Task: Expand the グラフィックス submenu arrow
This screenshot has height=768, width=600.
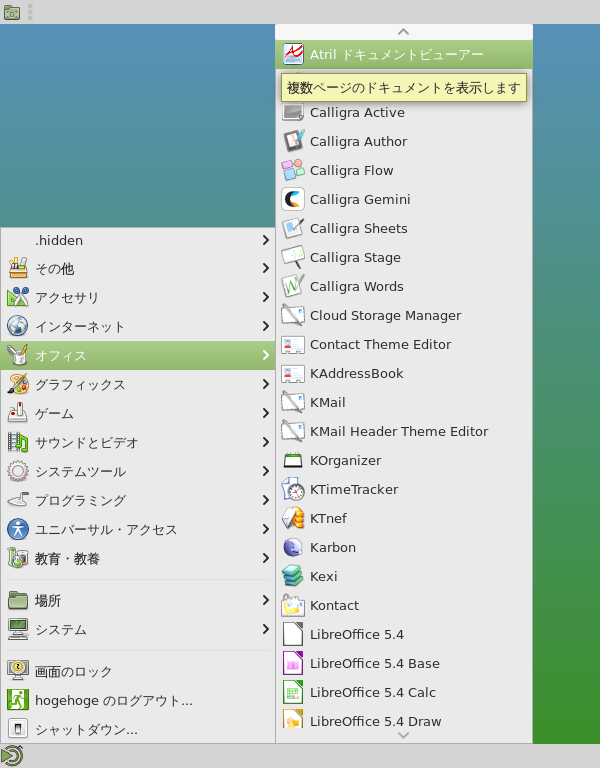Action: (x=265, y=384)
